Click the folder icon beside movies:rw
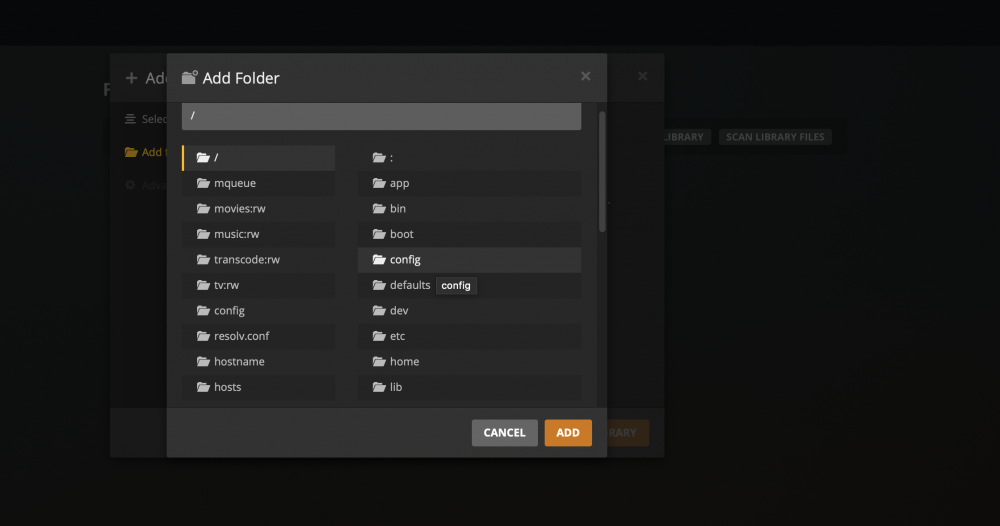Viewport: 1000px width, 526px height. pyautogui.click(x=203, y=208)
